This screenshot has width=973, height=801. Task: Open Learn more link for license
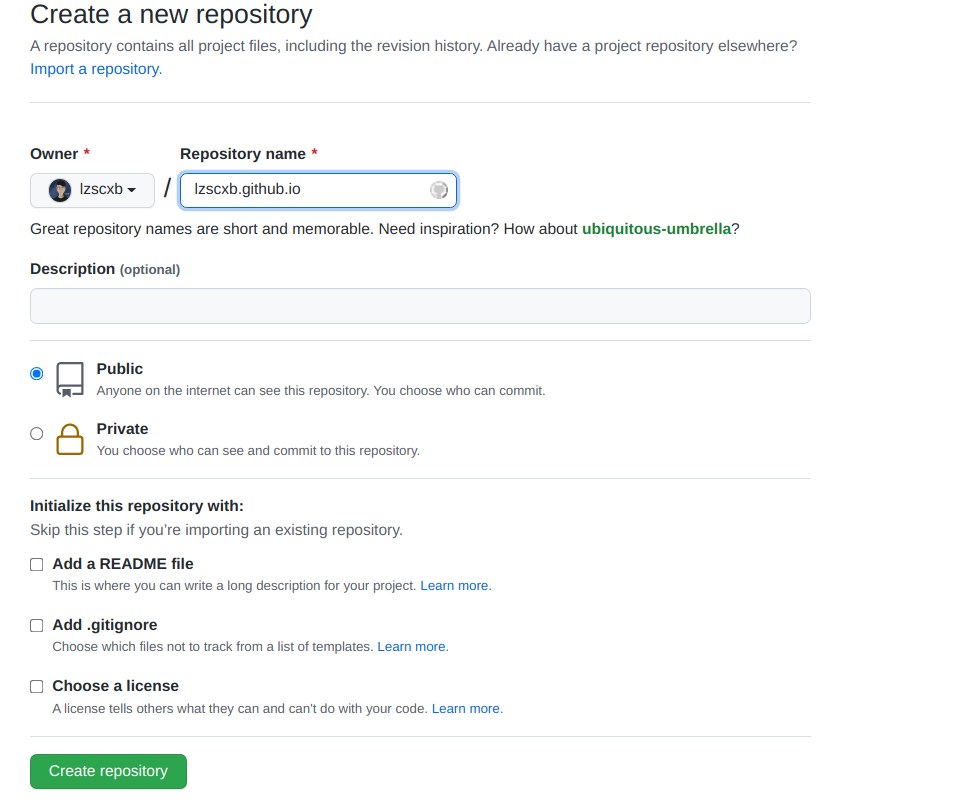click(466, 708)
